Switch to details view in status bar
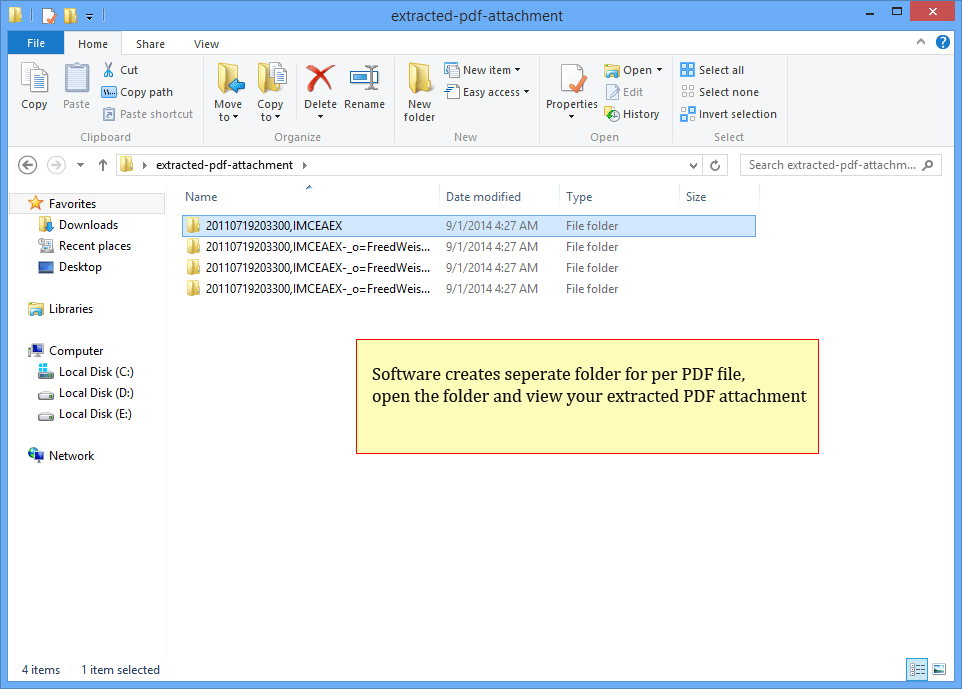Image resolution: width=962 pixels, height=689 pixels. click(917, 669)
